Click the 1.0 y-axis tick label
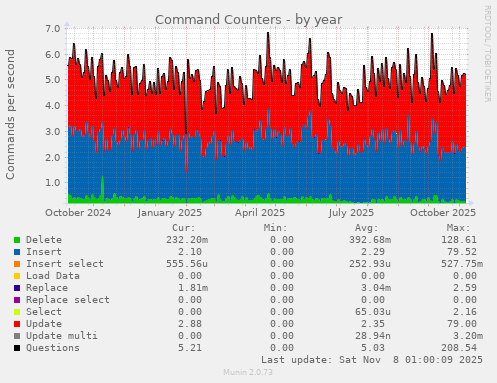The width and height of the screenshot is (497, 383). [53, 183]
